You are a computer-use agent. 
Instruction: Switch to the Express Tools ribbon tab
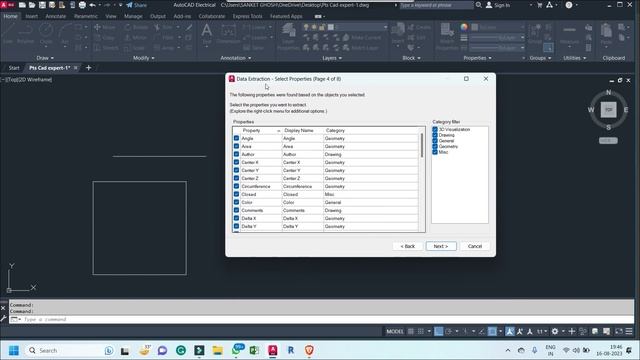[247, 16]
